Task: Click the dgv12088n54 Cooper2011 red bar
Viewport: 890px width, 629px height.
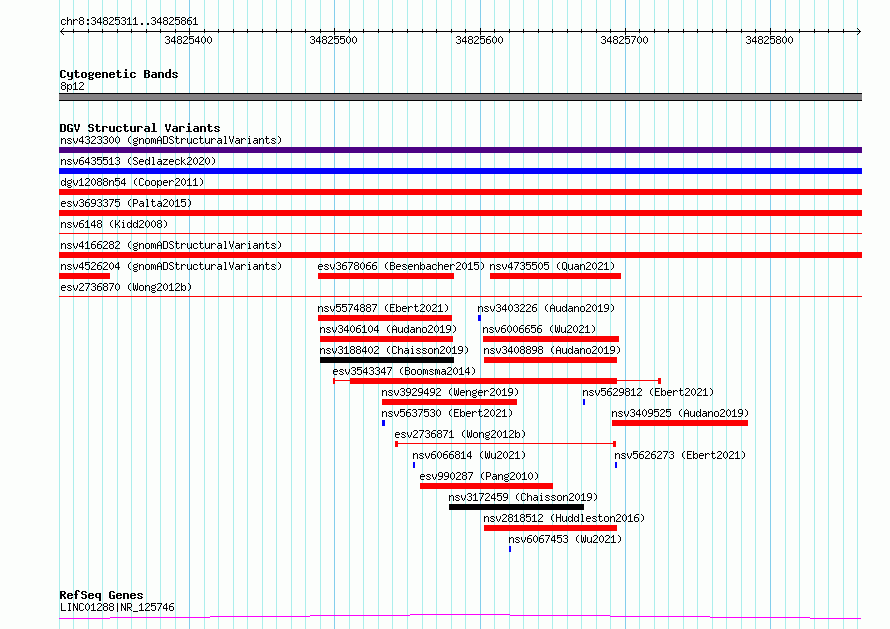Action: (460, 192)
